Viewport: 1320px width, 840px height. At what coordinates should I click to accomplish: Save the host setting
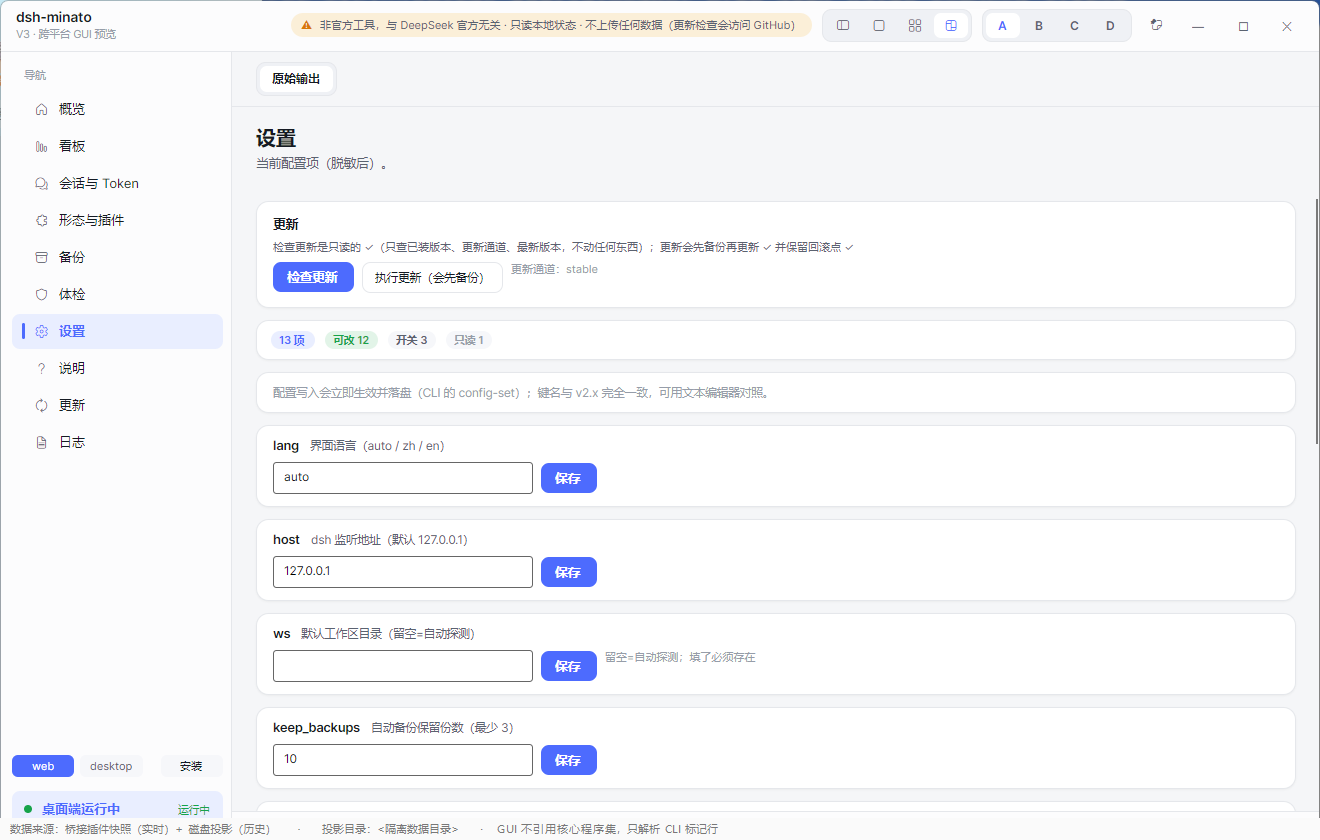coord(568,572)
